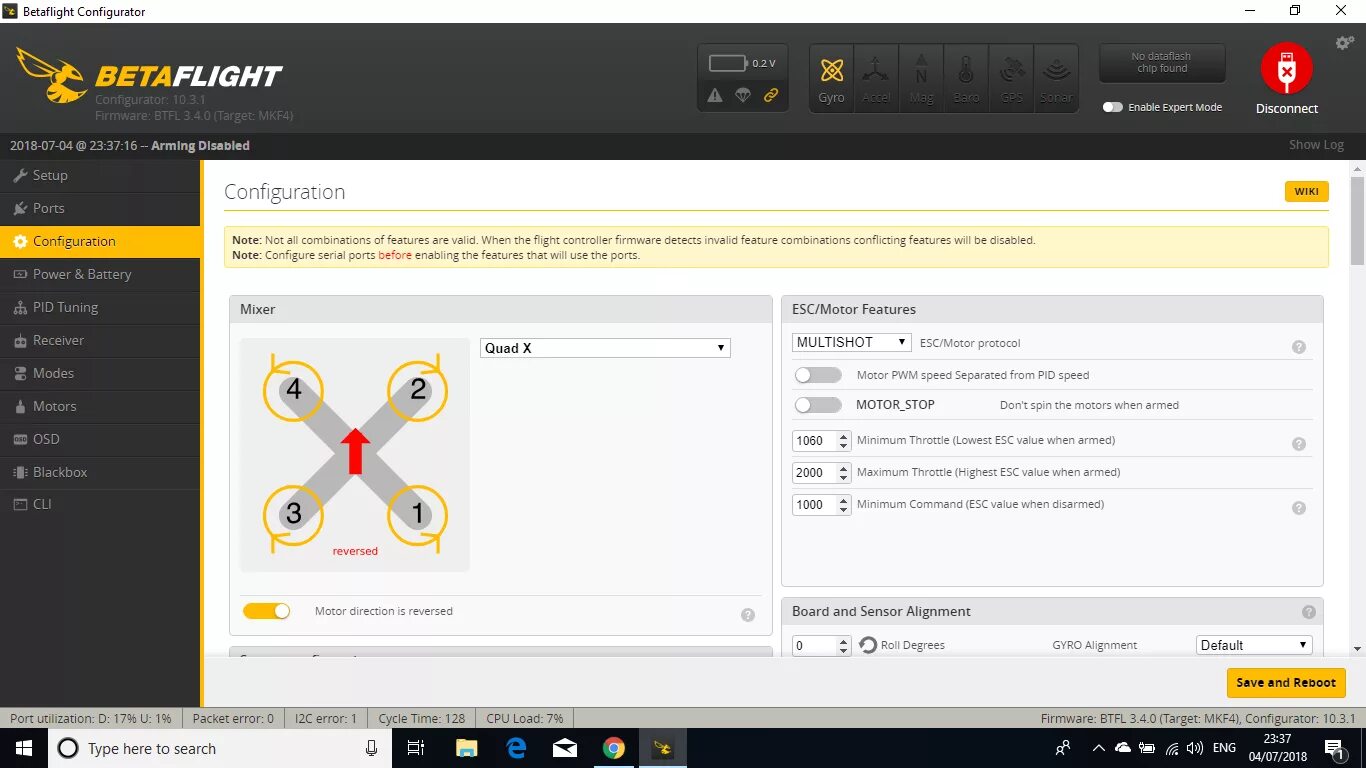
Task: Open the Receiver tab
Action: pyautogui.click(x=100, y=340)
